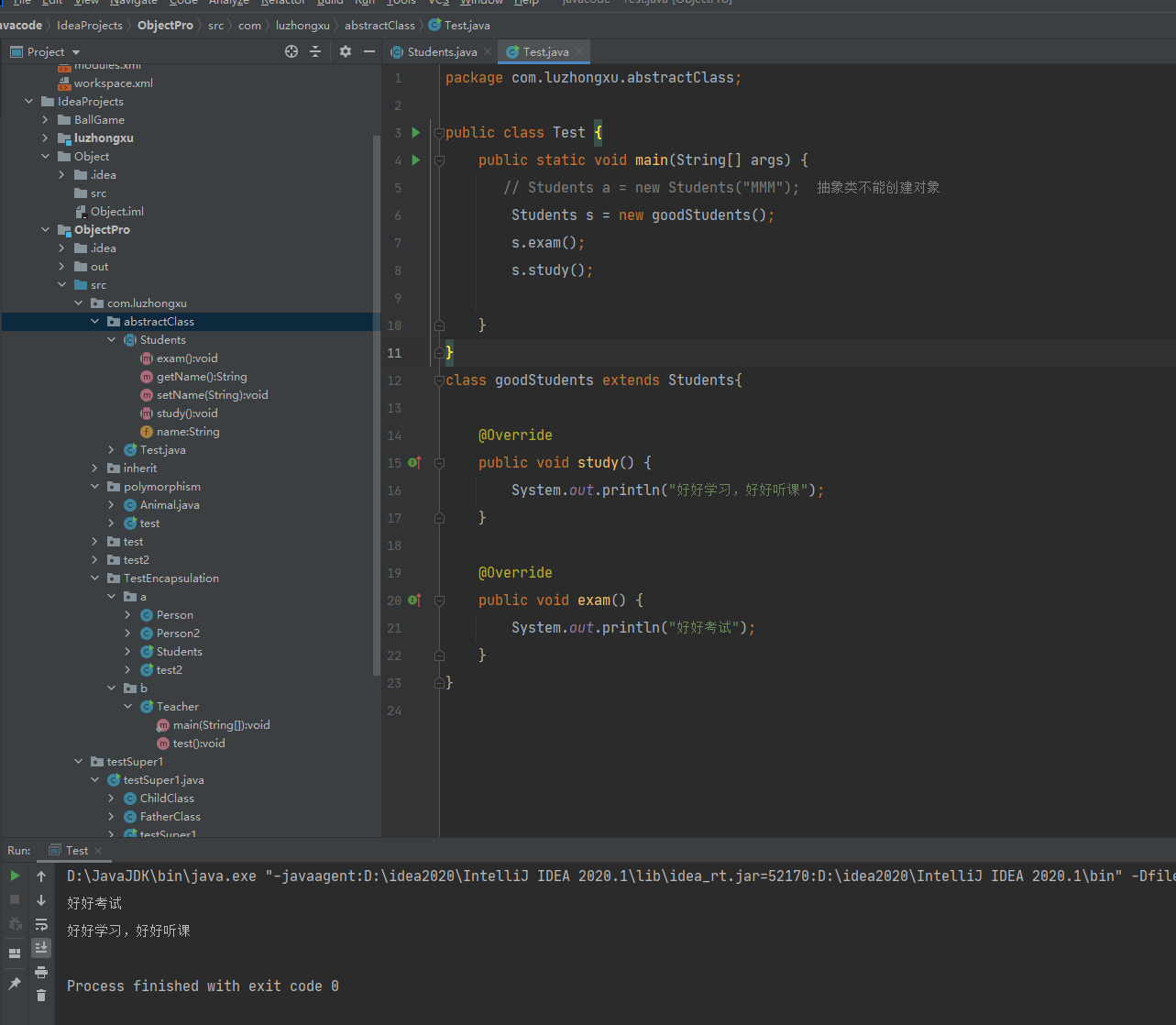This screenshot has width=1176, height=1025.
Task: Click ObjectPro in breadcrumb bar
Action: (165, 25)
